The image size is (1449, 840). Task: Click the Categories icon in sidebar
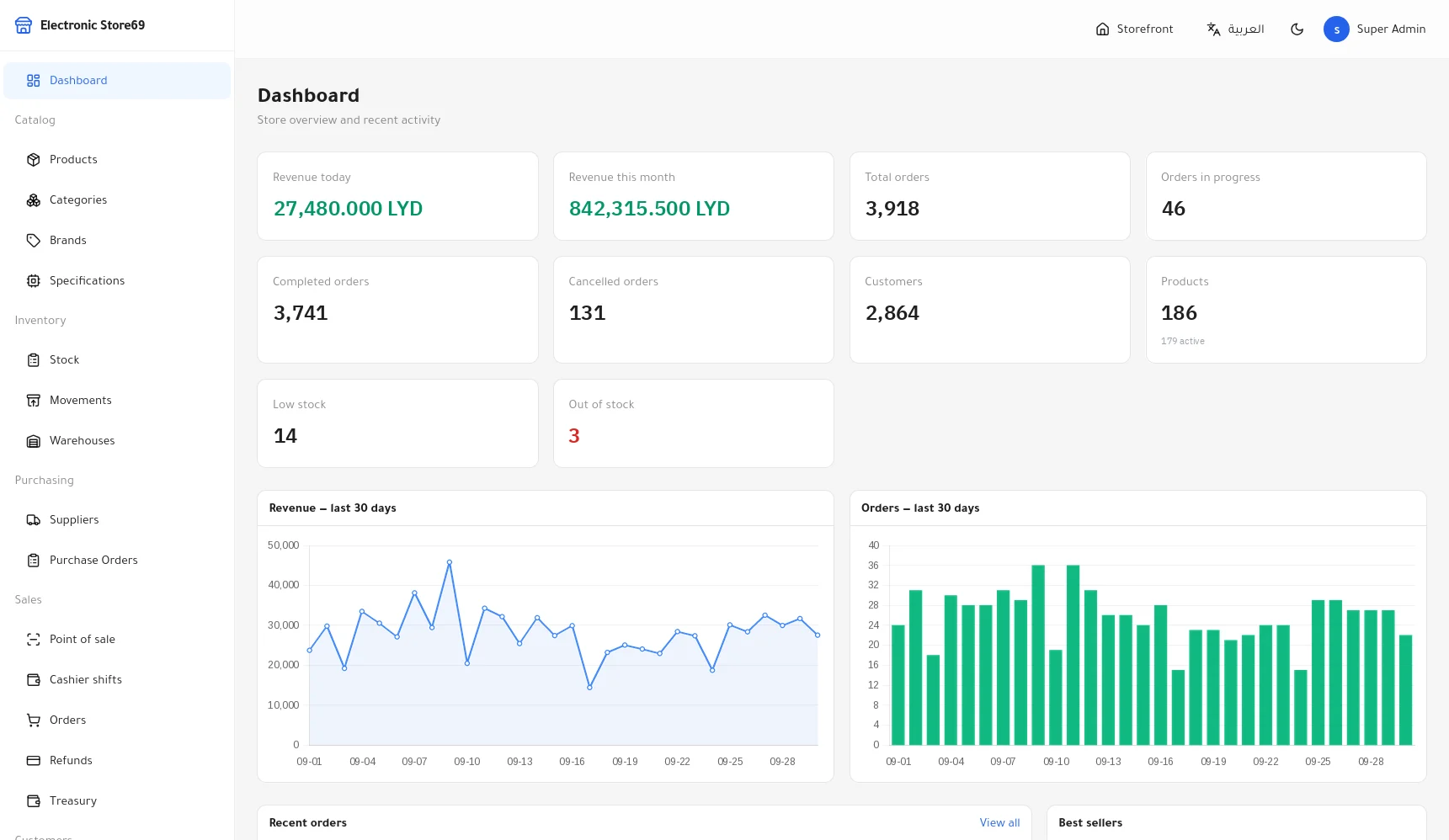coord(34,200)
